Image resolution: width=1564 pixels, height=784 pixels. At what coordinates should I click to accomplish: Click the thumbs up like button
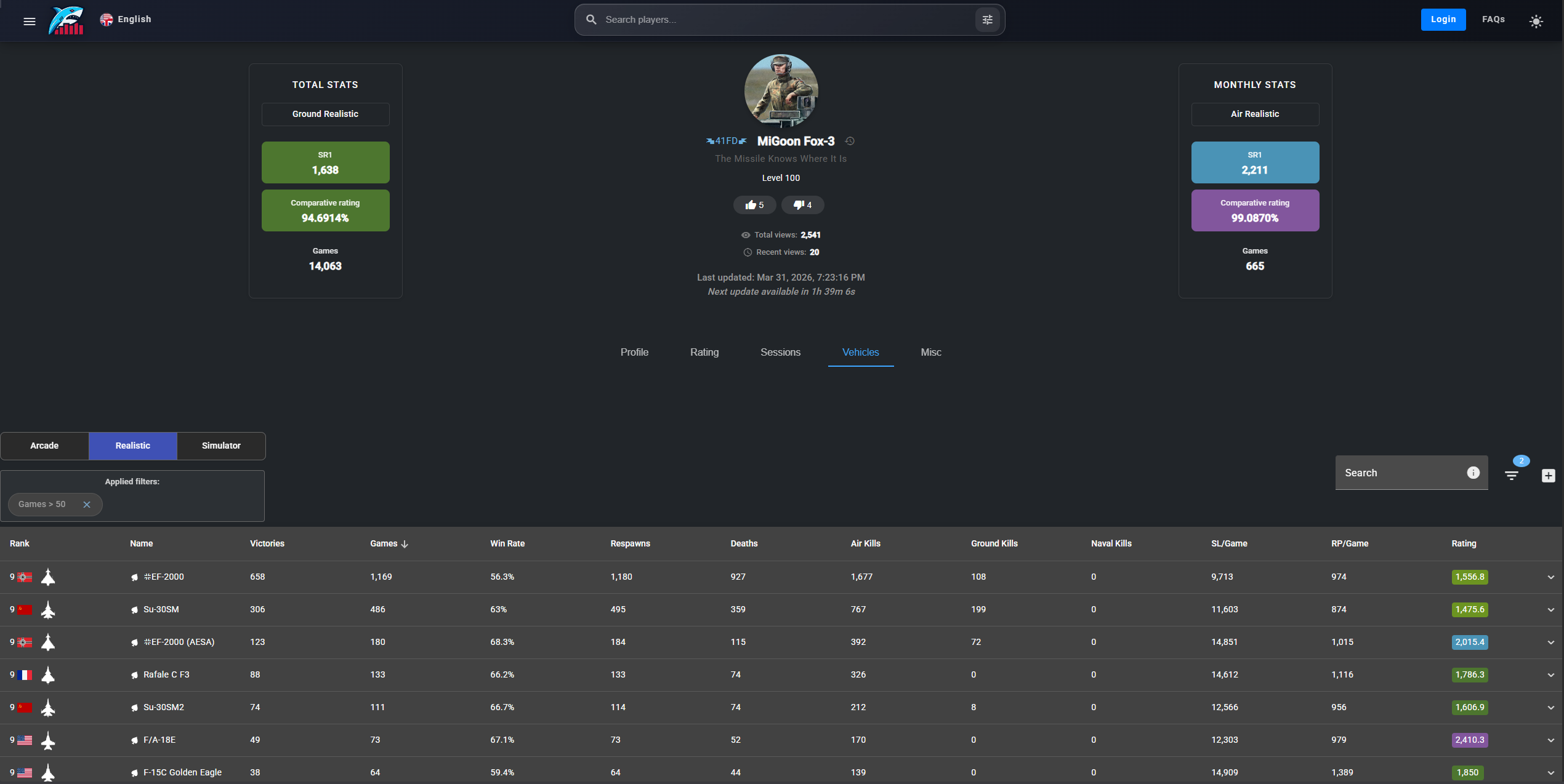coord(754,205)
